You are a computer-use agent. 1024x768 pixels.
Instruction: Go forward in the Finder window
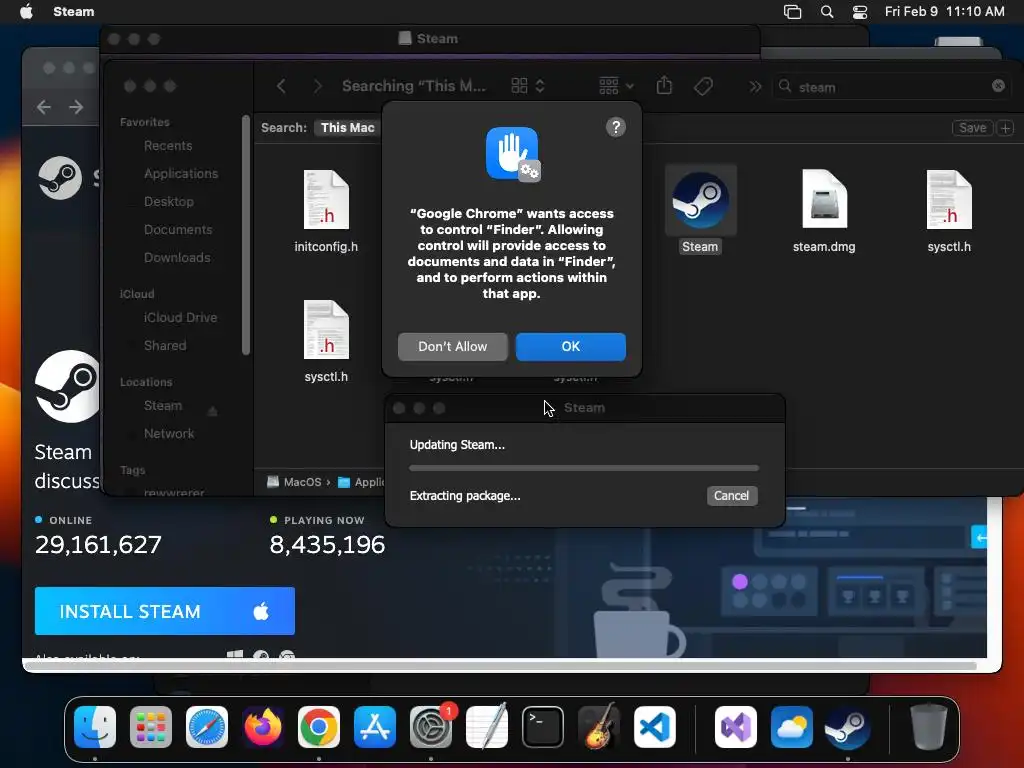[x=317, y=86]
